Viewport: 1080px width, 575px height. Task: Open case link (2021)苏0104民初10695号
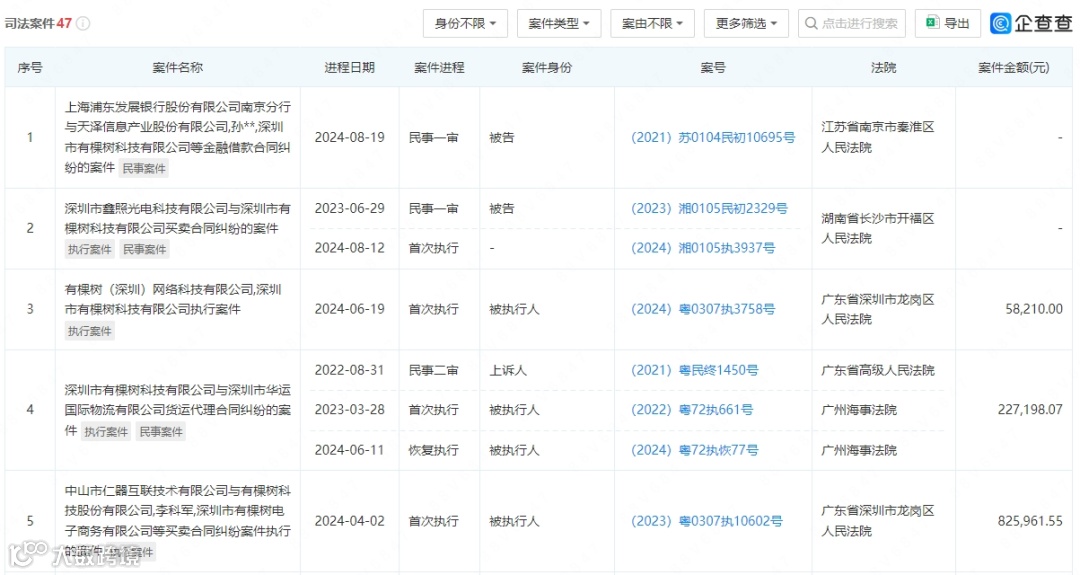(x=713, y=137)
